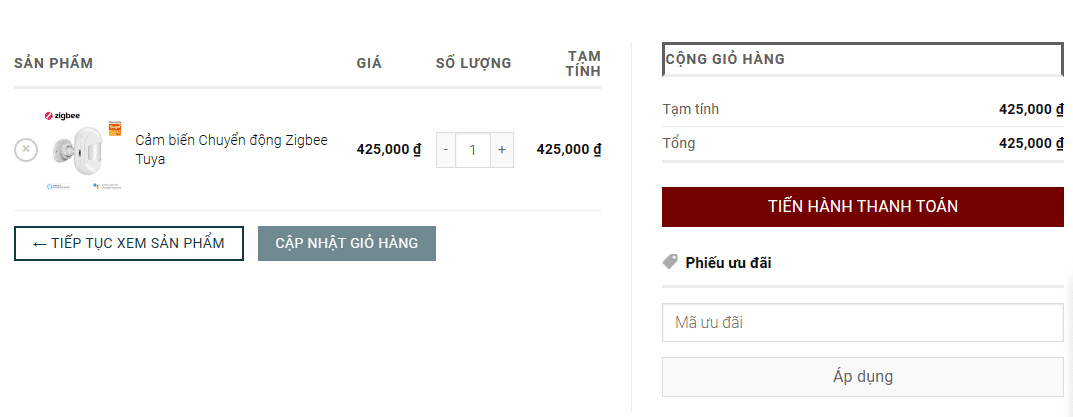Click the orange Tuya badge on product image
The width and height of the screenshot is (1073, 417).
pos(115,128)
